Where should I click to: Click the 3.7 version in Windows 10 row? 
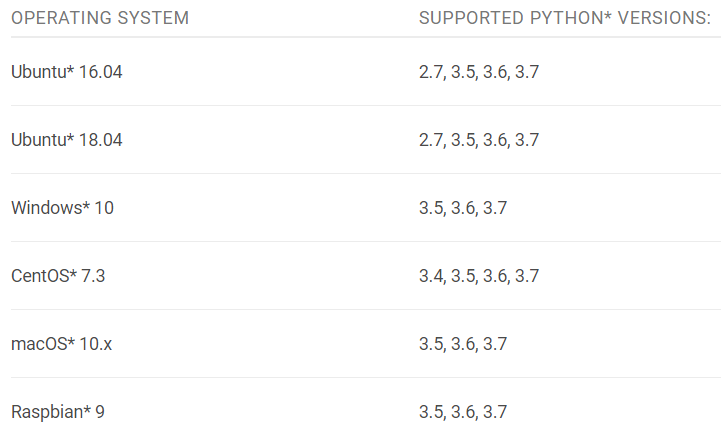pyautogui.click(x=495, y=208)
